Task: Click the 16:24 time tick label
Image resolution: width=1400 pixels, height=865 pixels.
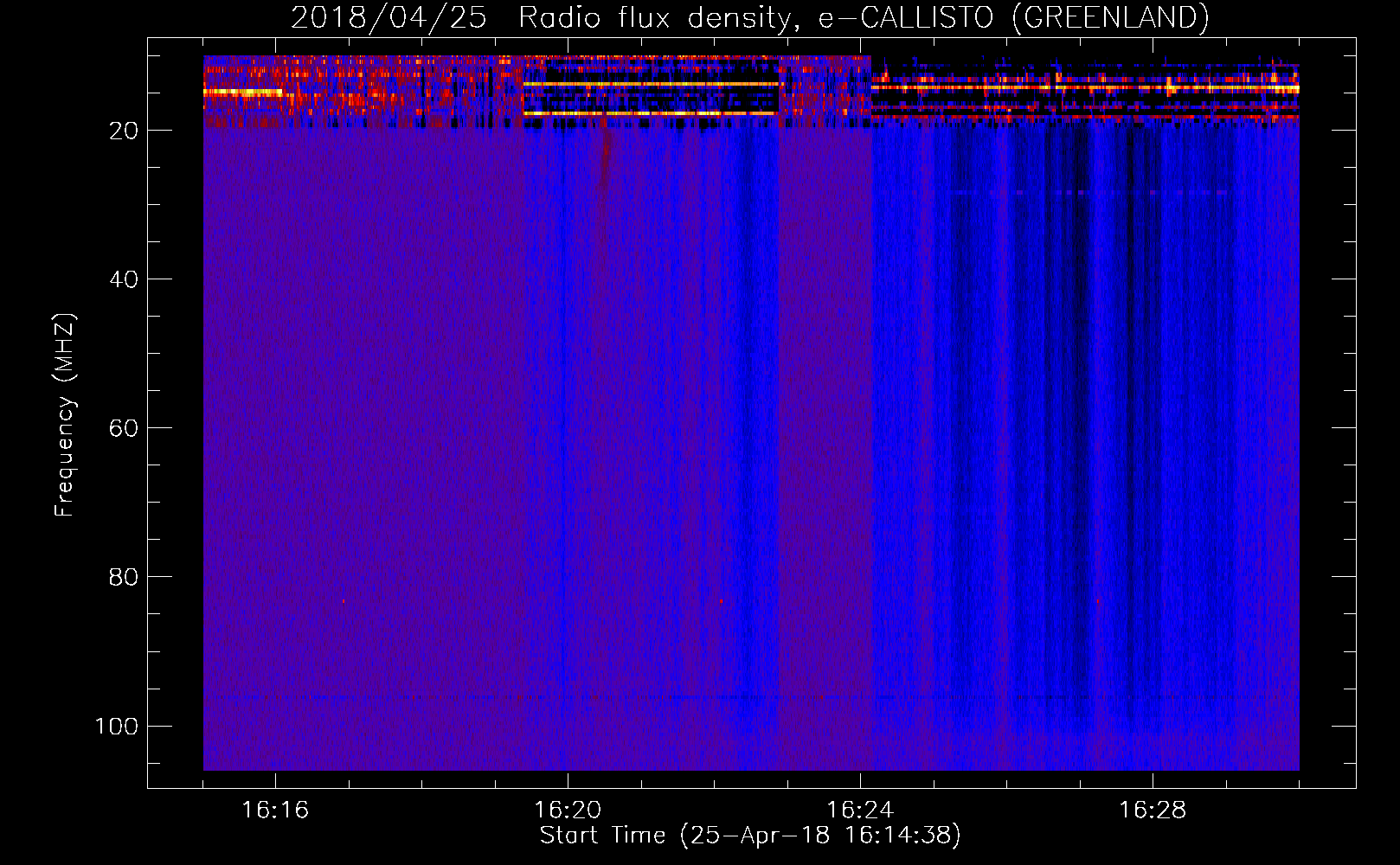Action: click(x=860, y=811)
